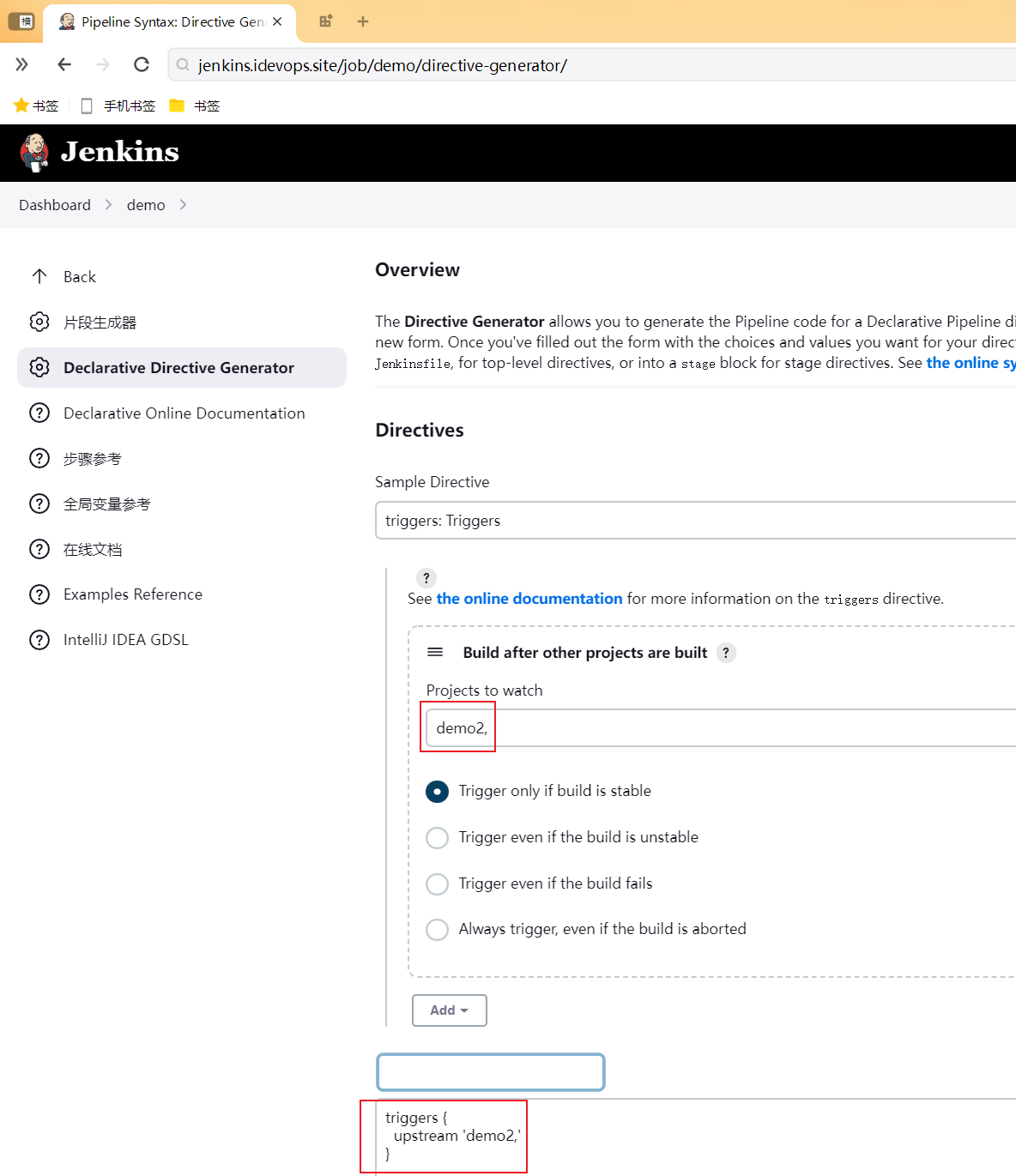
Task: Click the help icon beside Examples Reference
Action: coord(39,594)
